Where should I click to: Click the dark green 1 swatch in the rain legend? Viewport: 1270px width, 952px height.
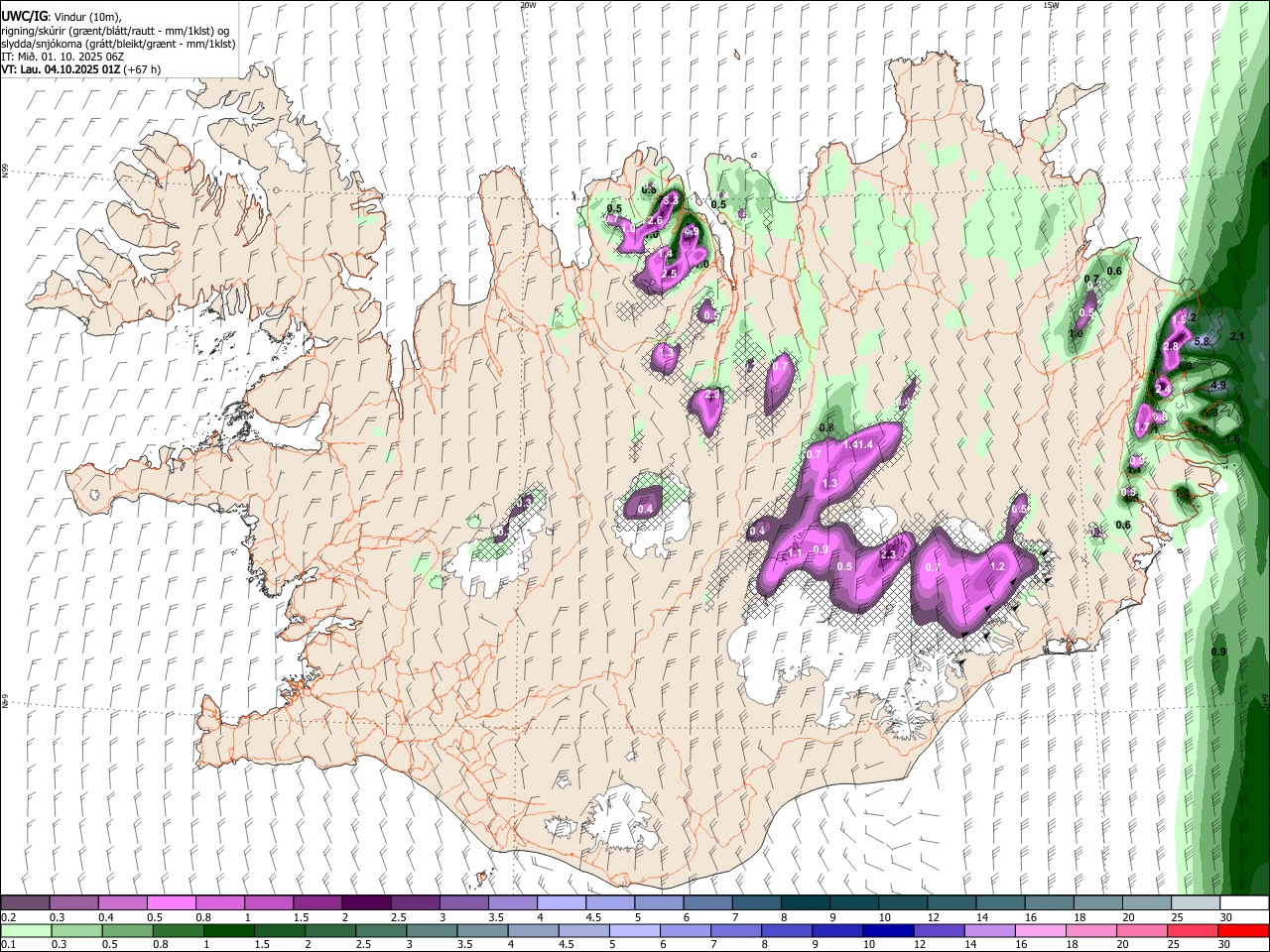228,930
